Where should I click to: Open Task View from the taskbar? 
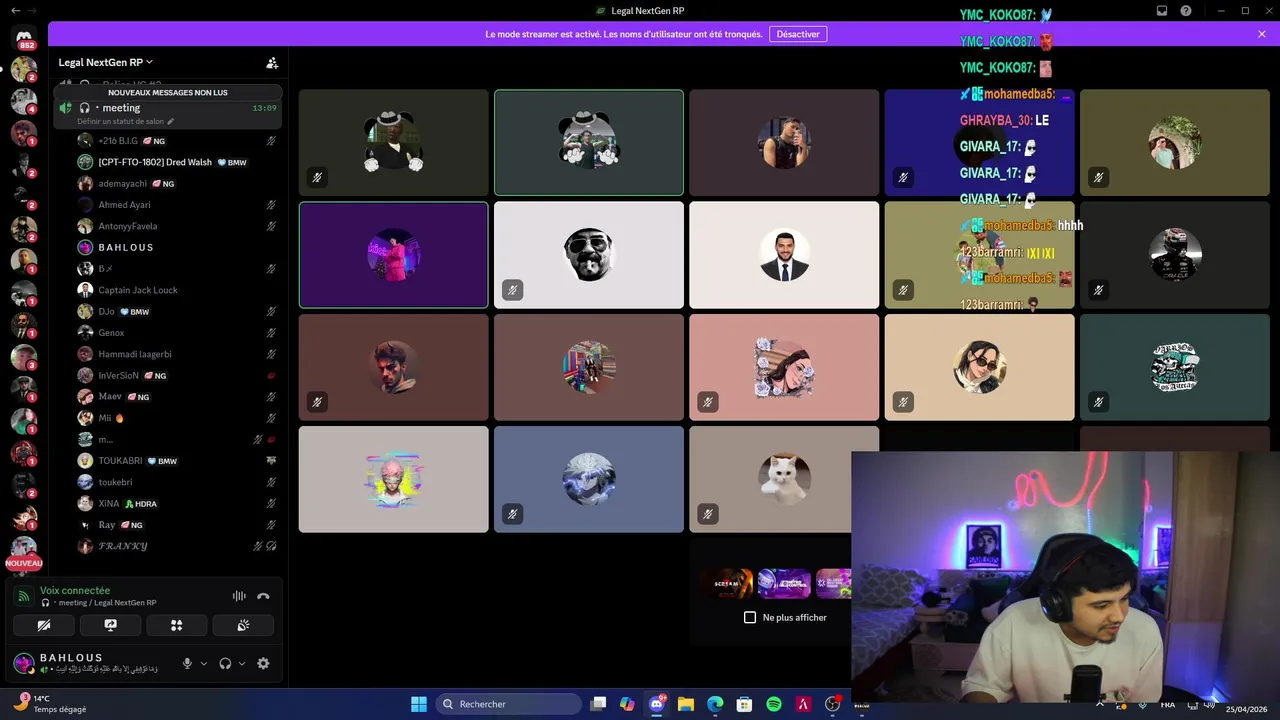pos(598,704)
